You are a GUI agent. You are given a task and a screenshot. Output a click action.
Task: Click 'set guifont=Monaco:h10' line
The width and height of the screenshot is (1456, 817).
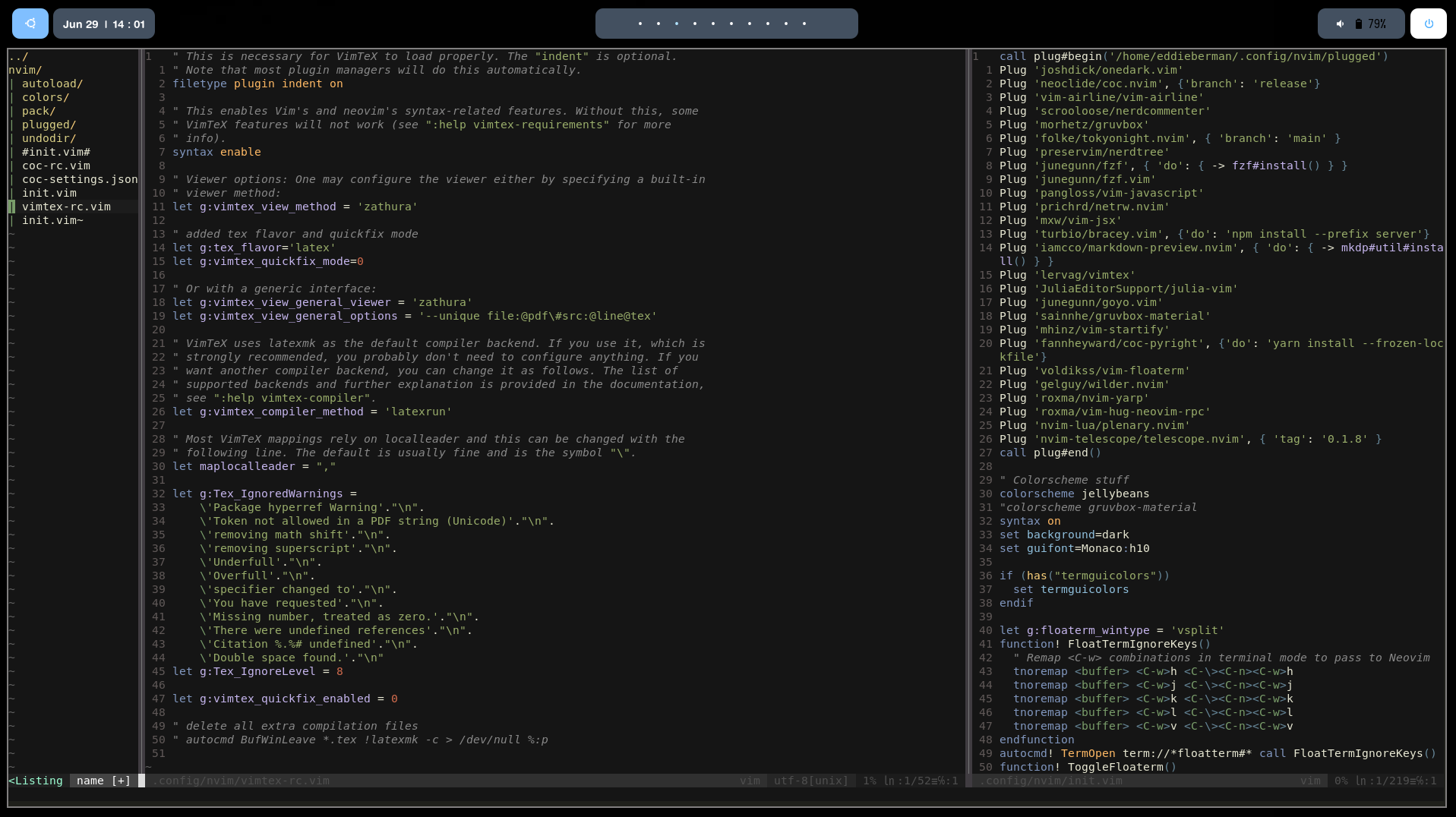click(x=1075, y=548)
